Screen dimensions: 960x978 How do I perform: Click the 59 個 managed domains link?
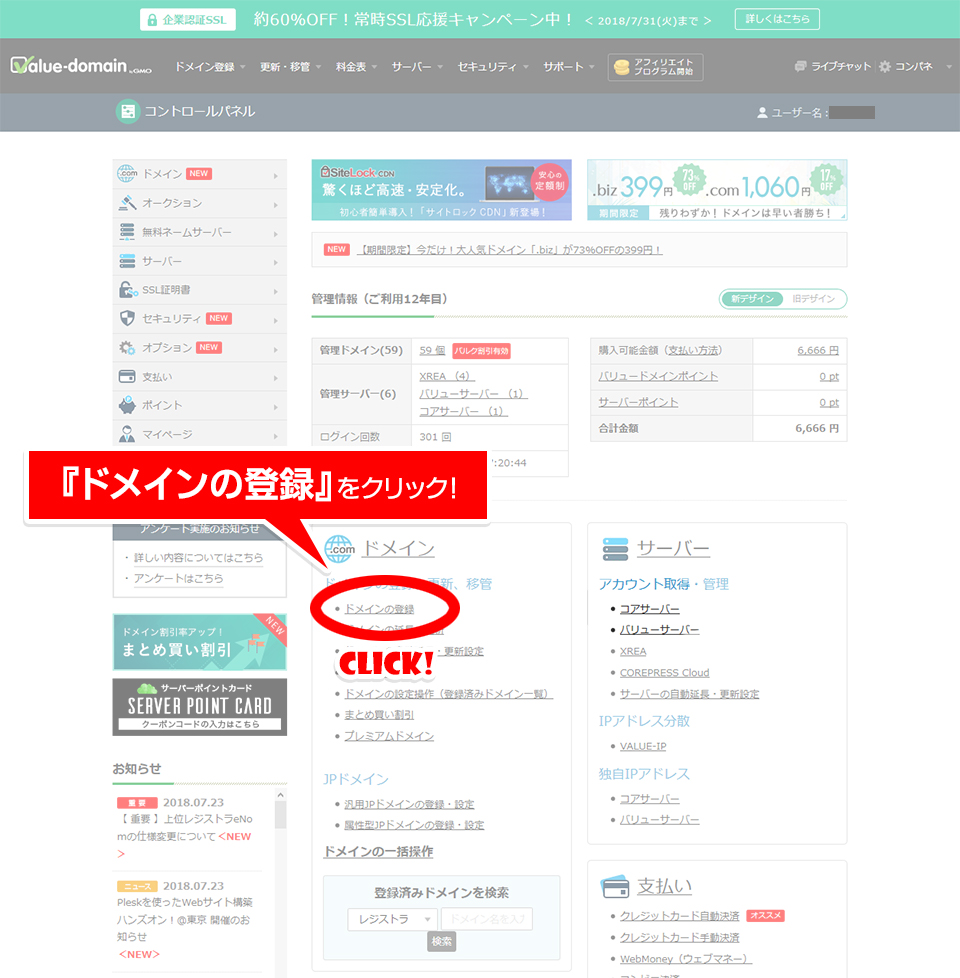coord(432,351)
